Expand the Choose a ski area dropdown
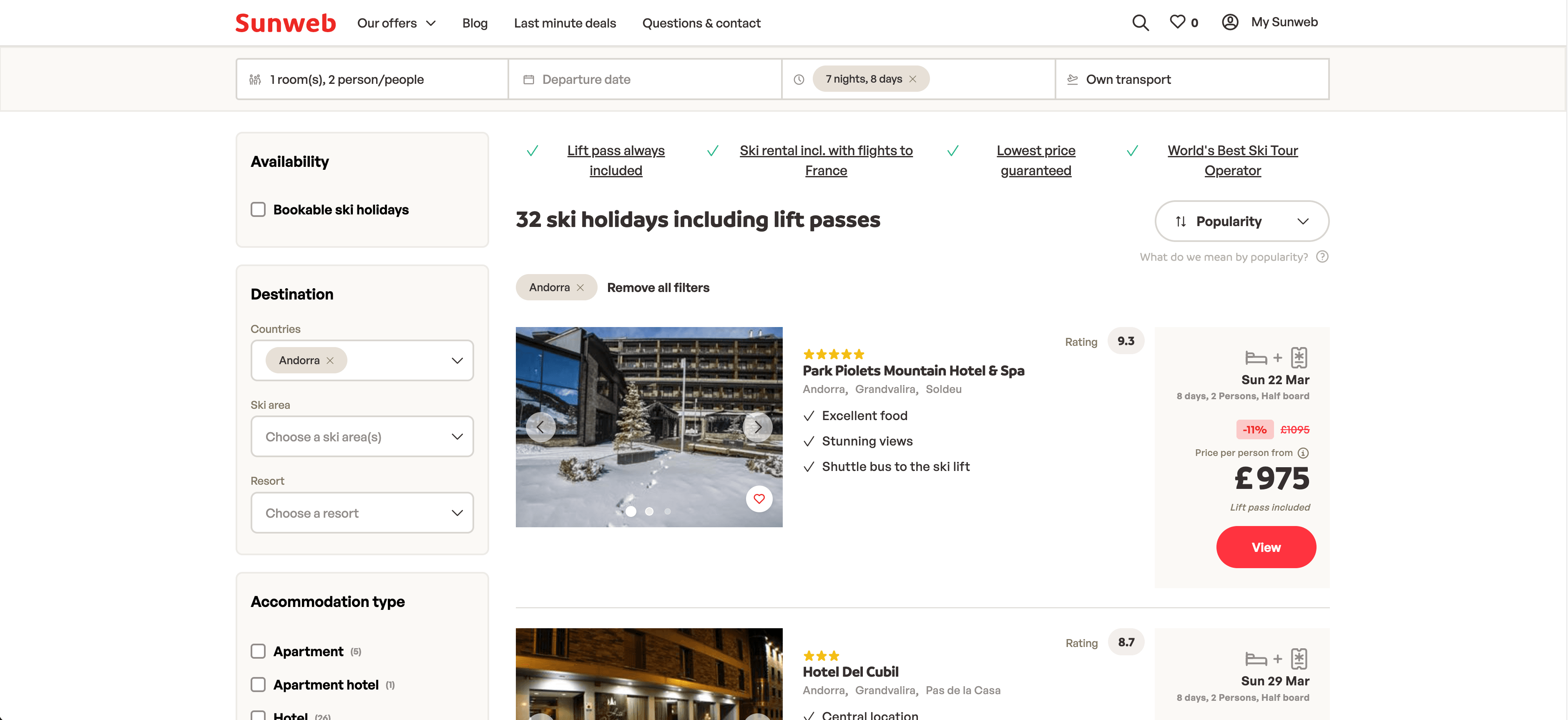 362,437
